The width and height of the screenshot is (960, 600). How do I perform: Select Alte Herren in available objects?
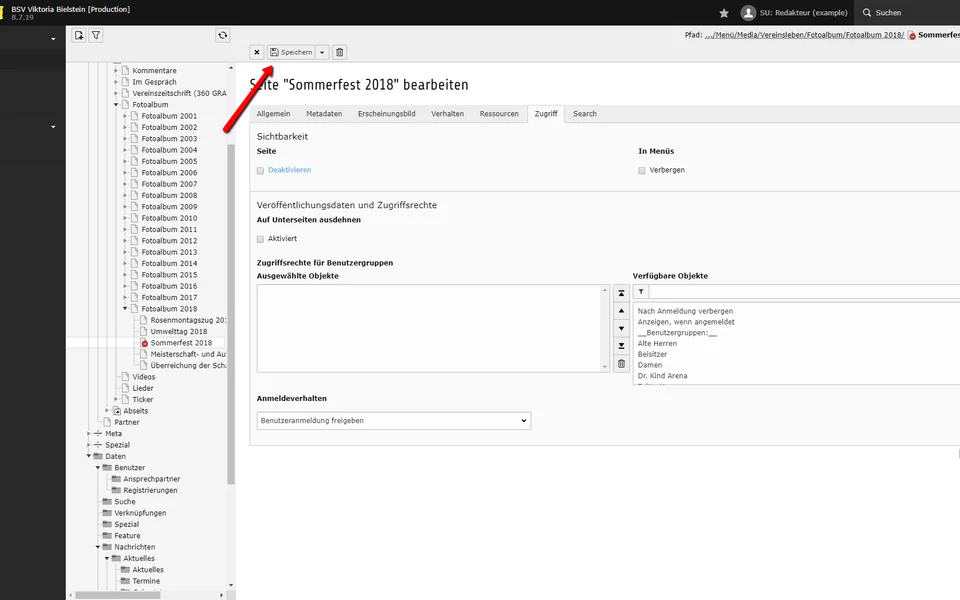tap(657, 343)
